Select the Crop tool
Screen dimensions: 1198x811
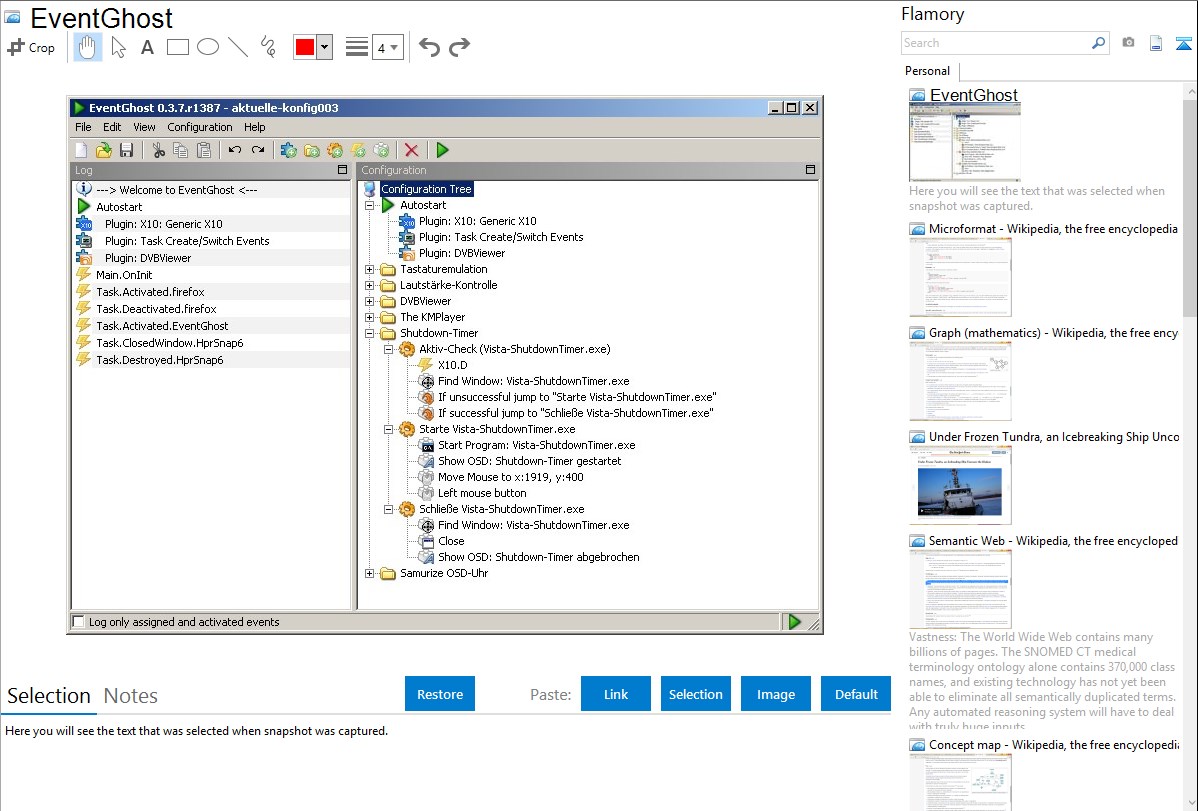31,47
